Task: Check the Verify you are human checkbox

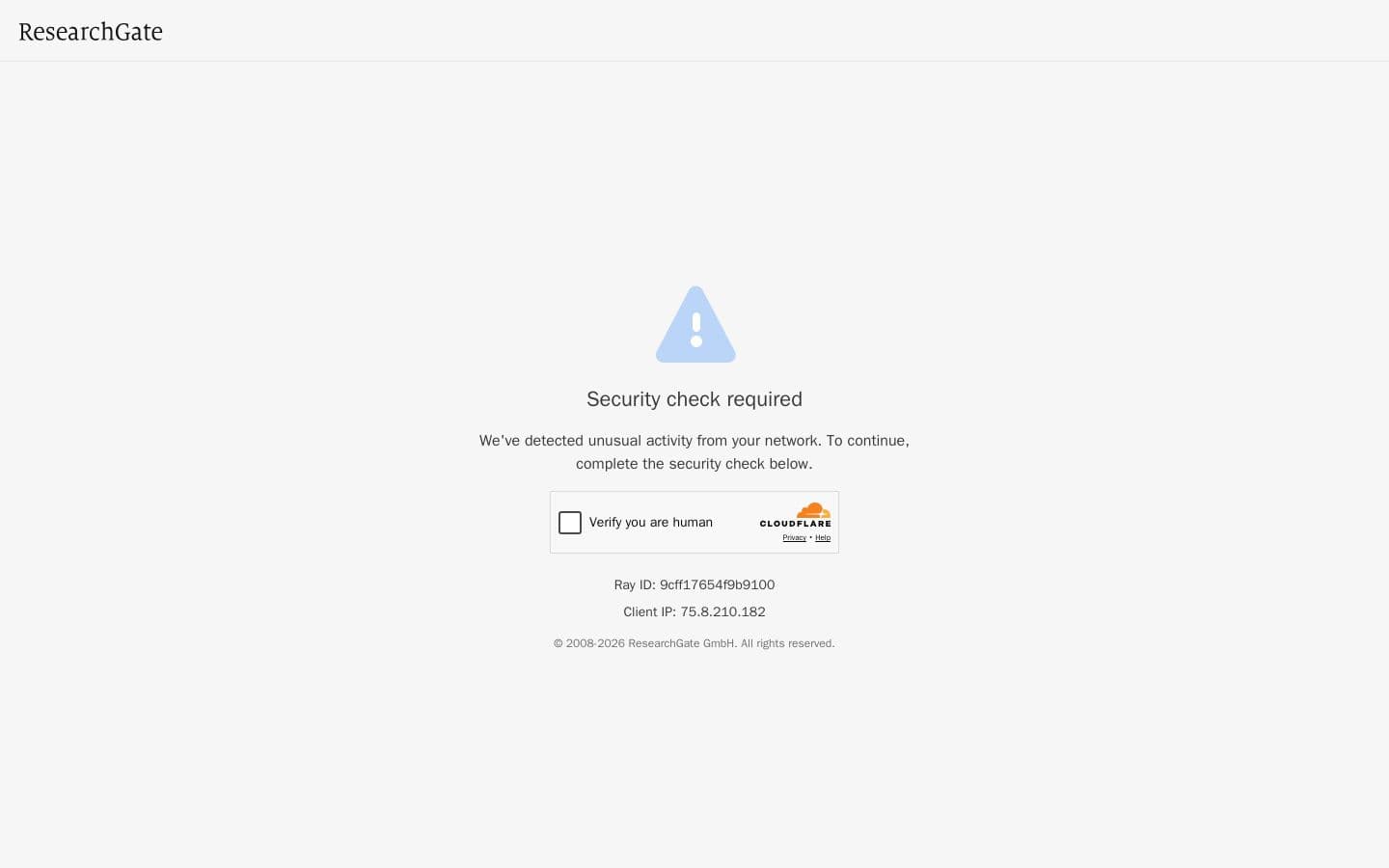Action: [x=570, y=523]
